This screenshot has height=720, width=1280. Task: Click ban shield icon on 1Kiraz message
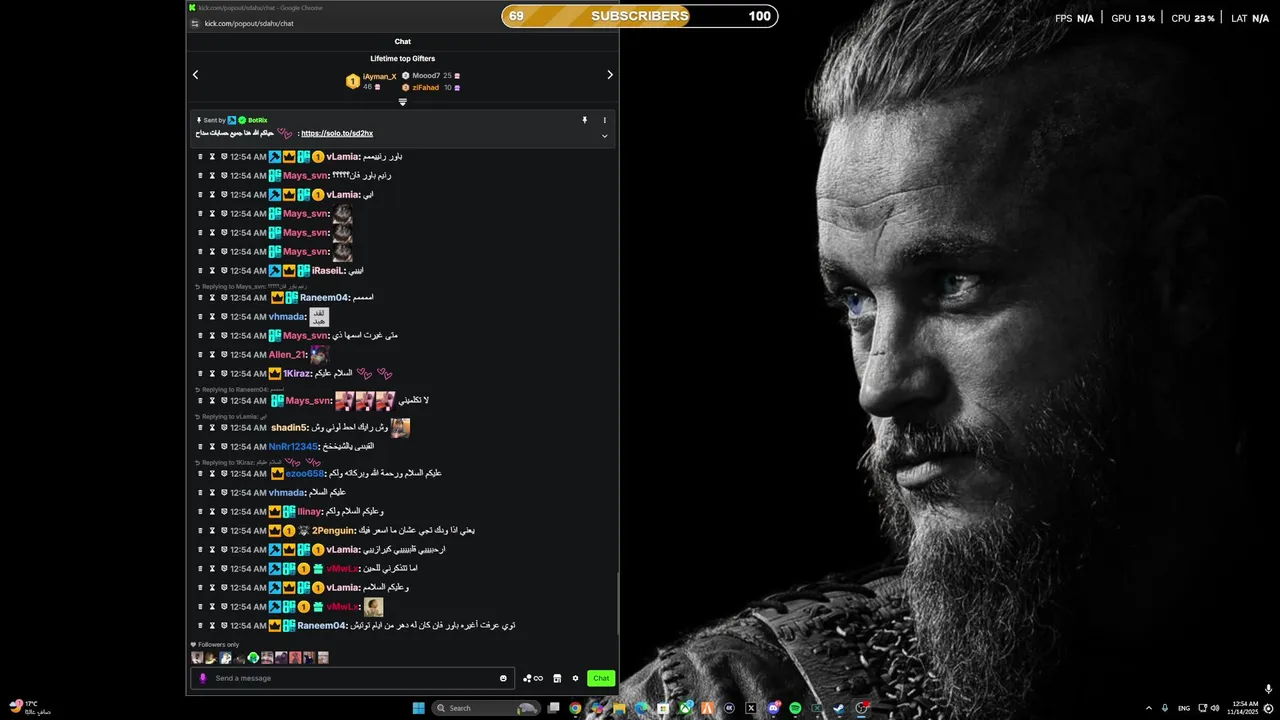tap(224, 374)
